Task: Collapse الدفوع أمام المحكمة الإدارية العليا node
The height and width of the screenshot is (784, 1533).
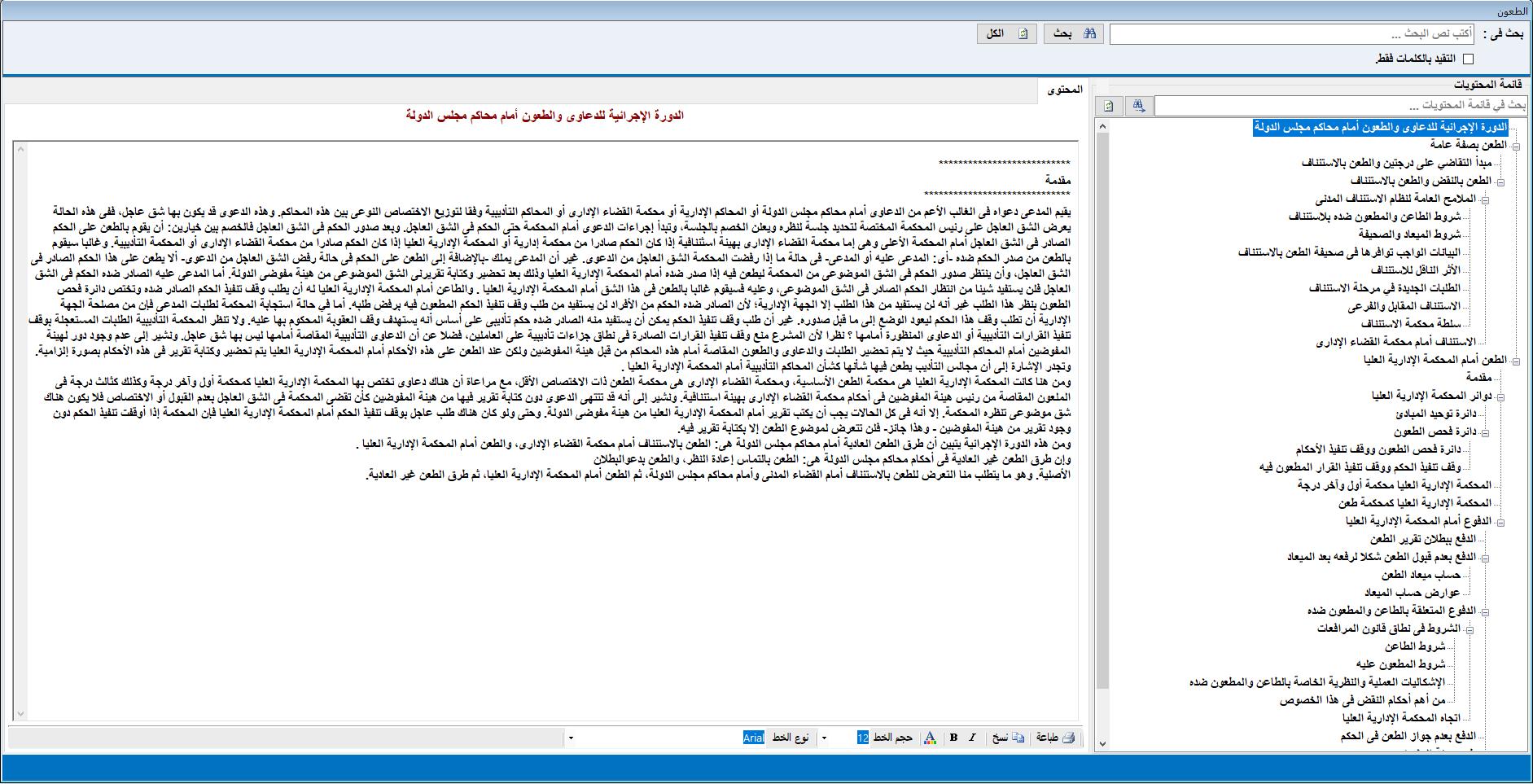Action: 1500,522
